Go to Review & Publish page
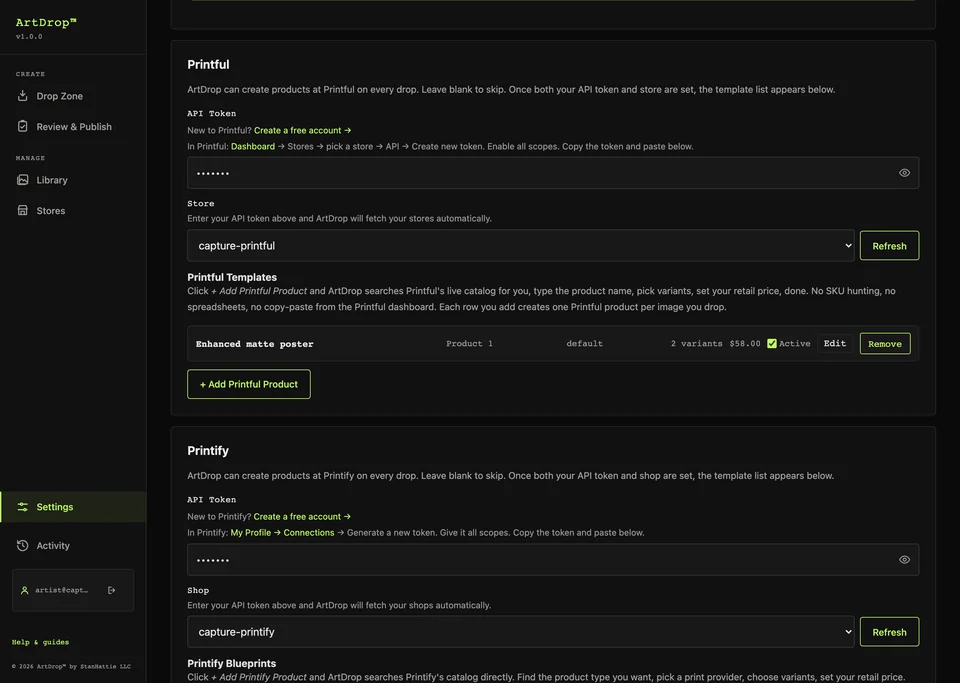960x683 pixels. tap(73, 127)
